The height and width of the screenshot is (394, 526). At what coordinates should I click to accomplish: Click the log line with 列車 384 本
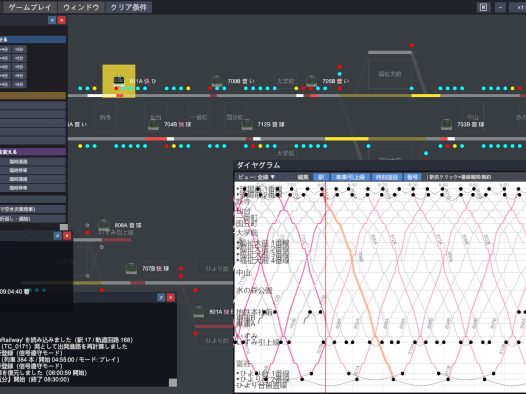[x=60, y=359]
